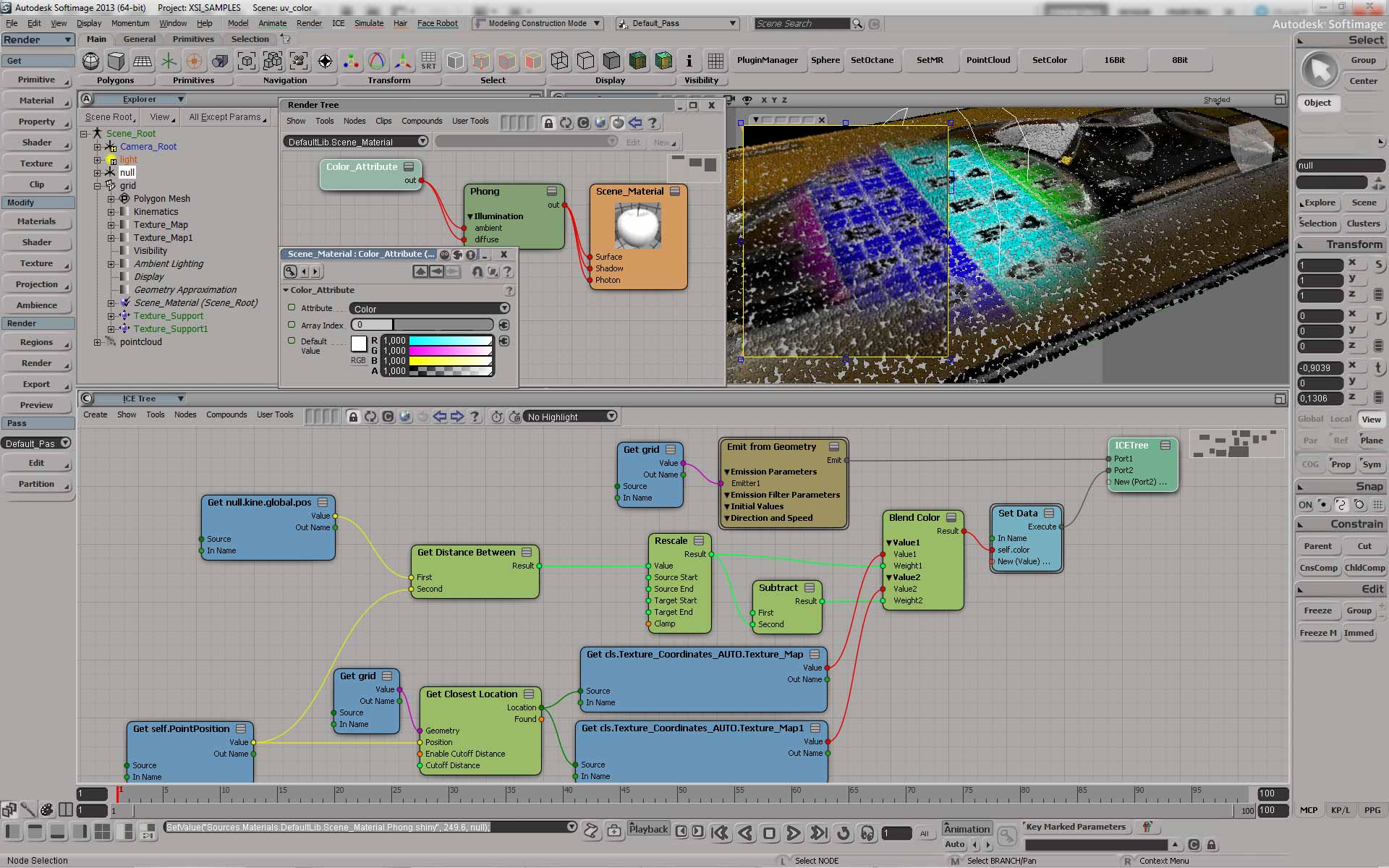Click the ICE Tree refresh icon
The width and height of the screenshot is (1389, 868).
370,417
